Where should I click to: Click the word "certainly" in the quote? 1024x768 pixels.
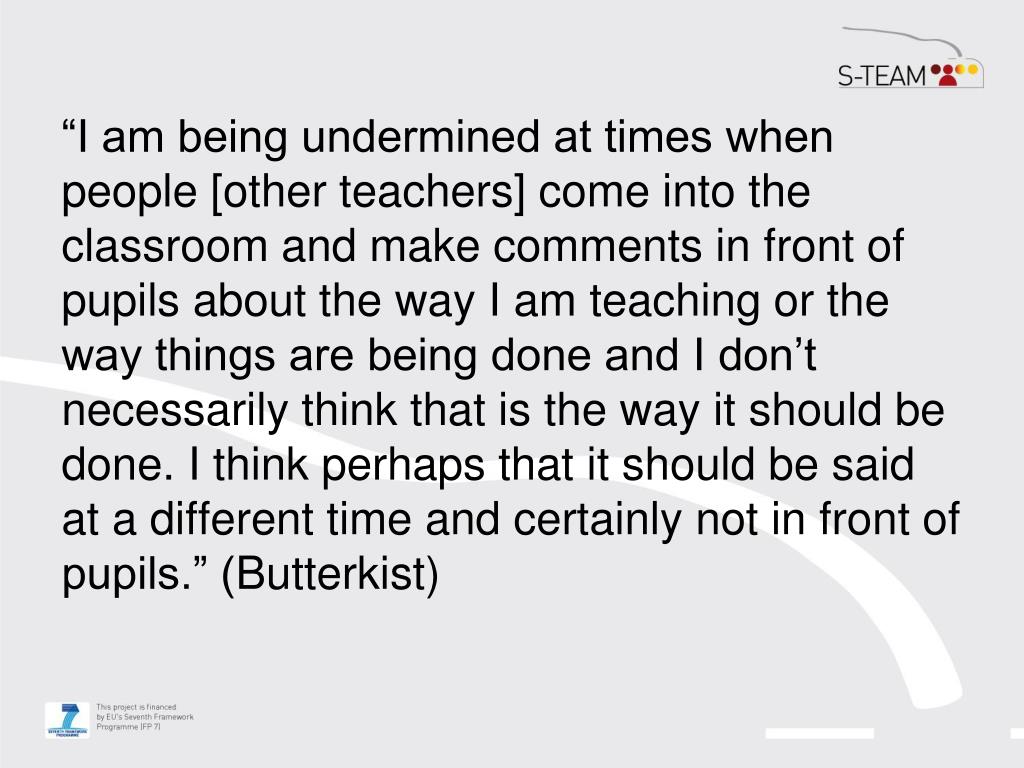597,520
